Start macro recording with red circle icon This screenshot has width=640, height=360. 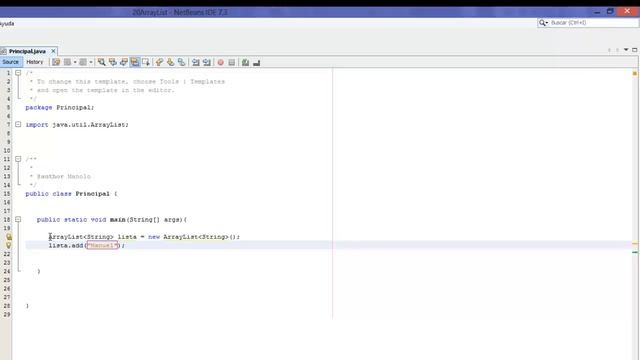(x=220, y=62)
